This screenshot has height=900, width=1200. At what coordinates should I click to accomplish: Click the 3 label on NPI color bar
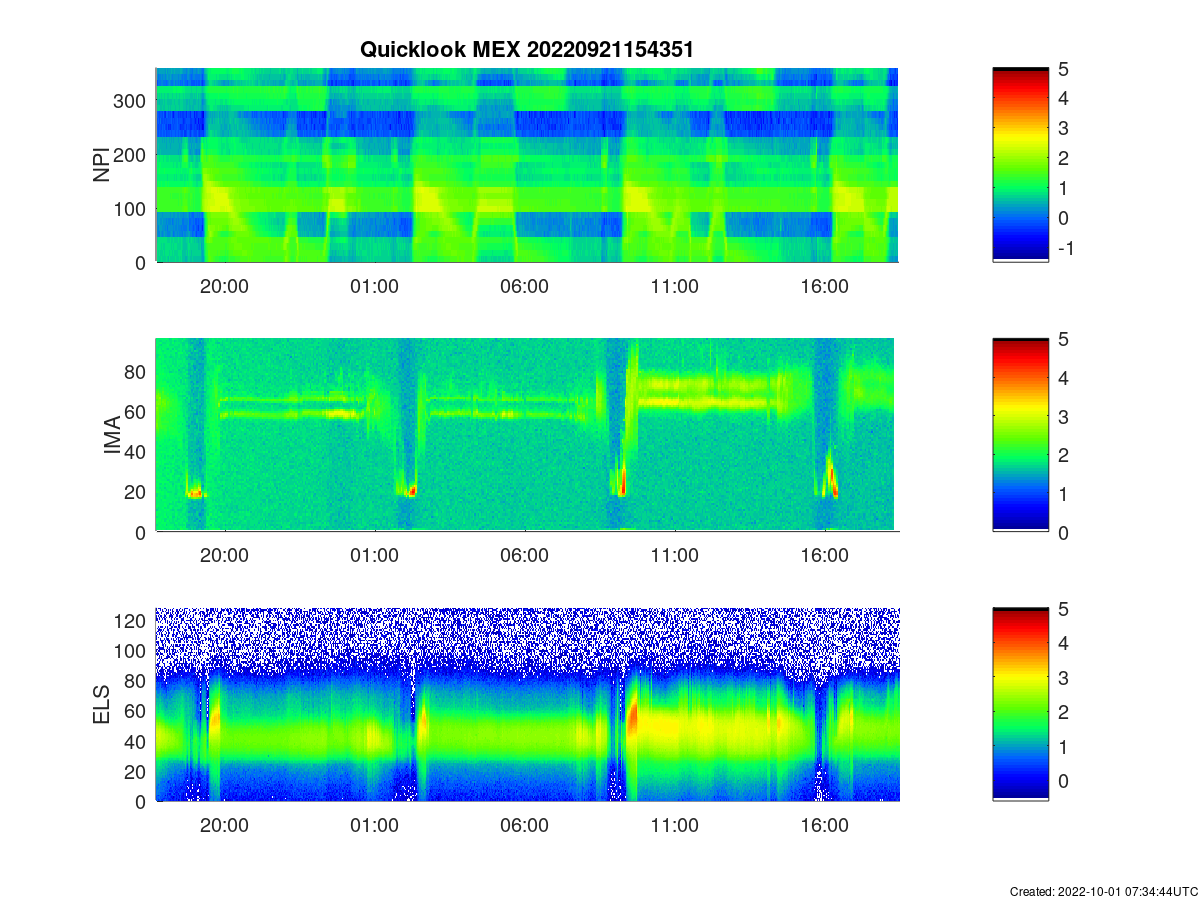(x=1063, y=128)
